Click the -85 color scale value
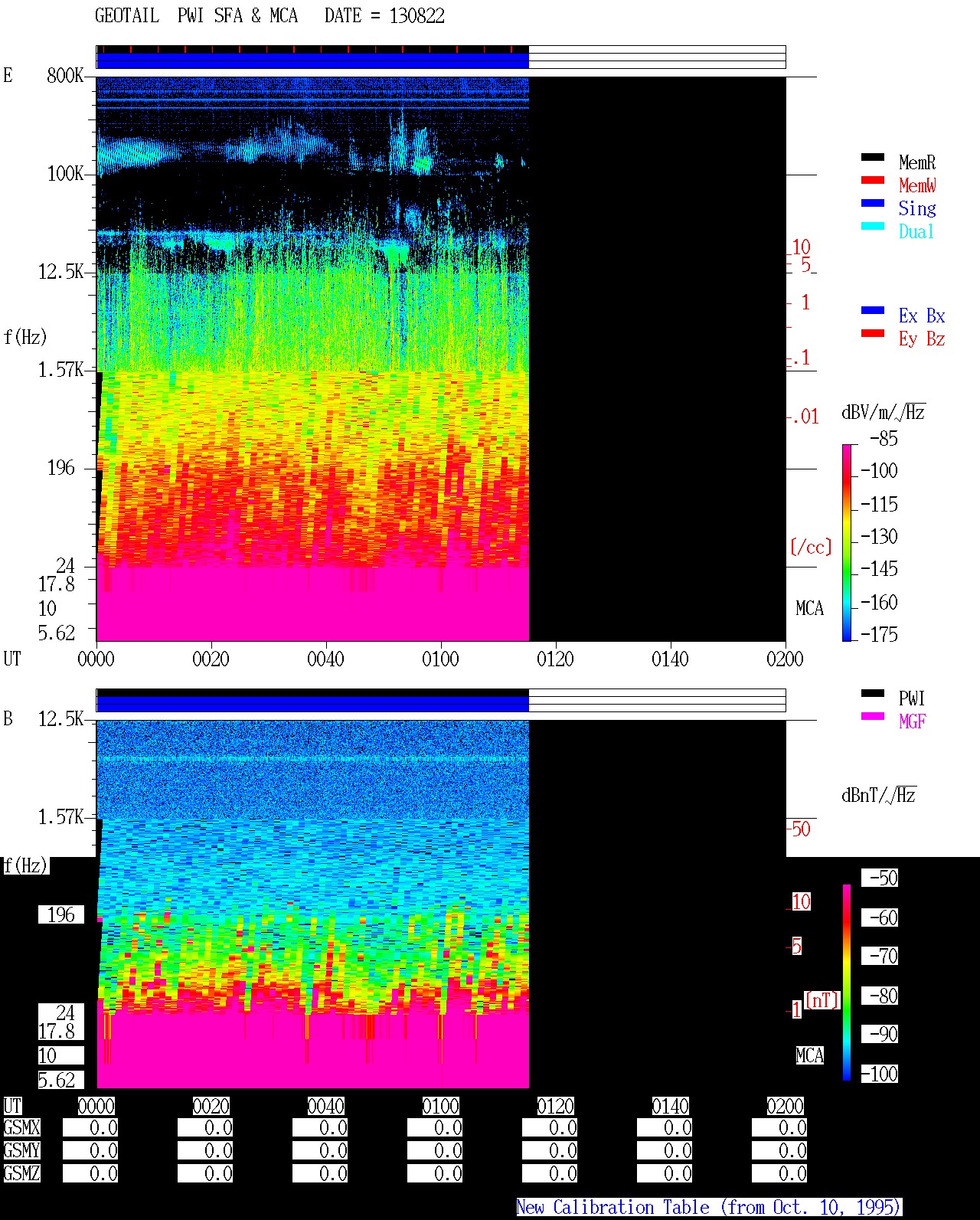 point(884,439)
